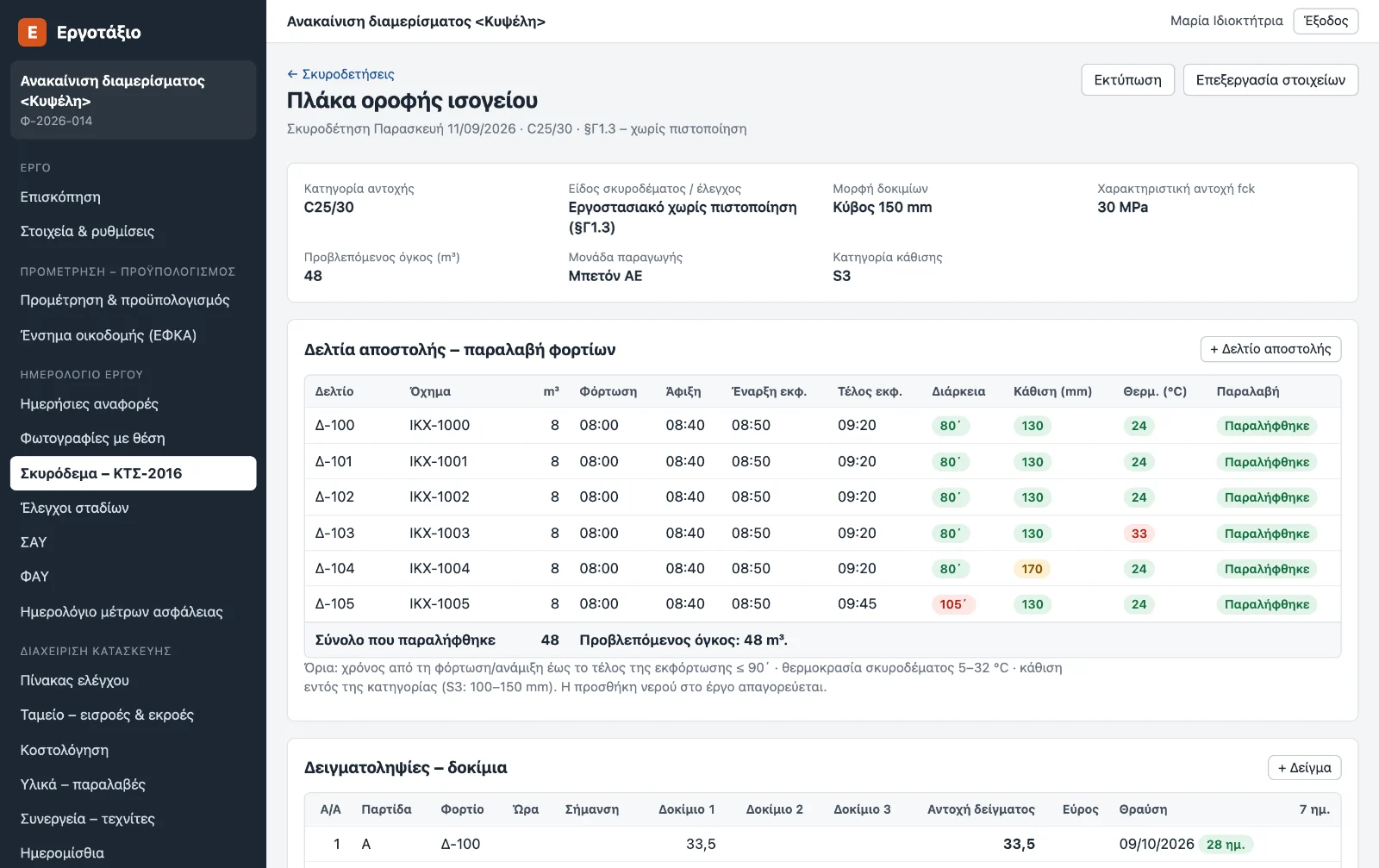Click the Εκτύπωση button

[1127, 80]
